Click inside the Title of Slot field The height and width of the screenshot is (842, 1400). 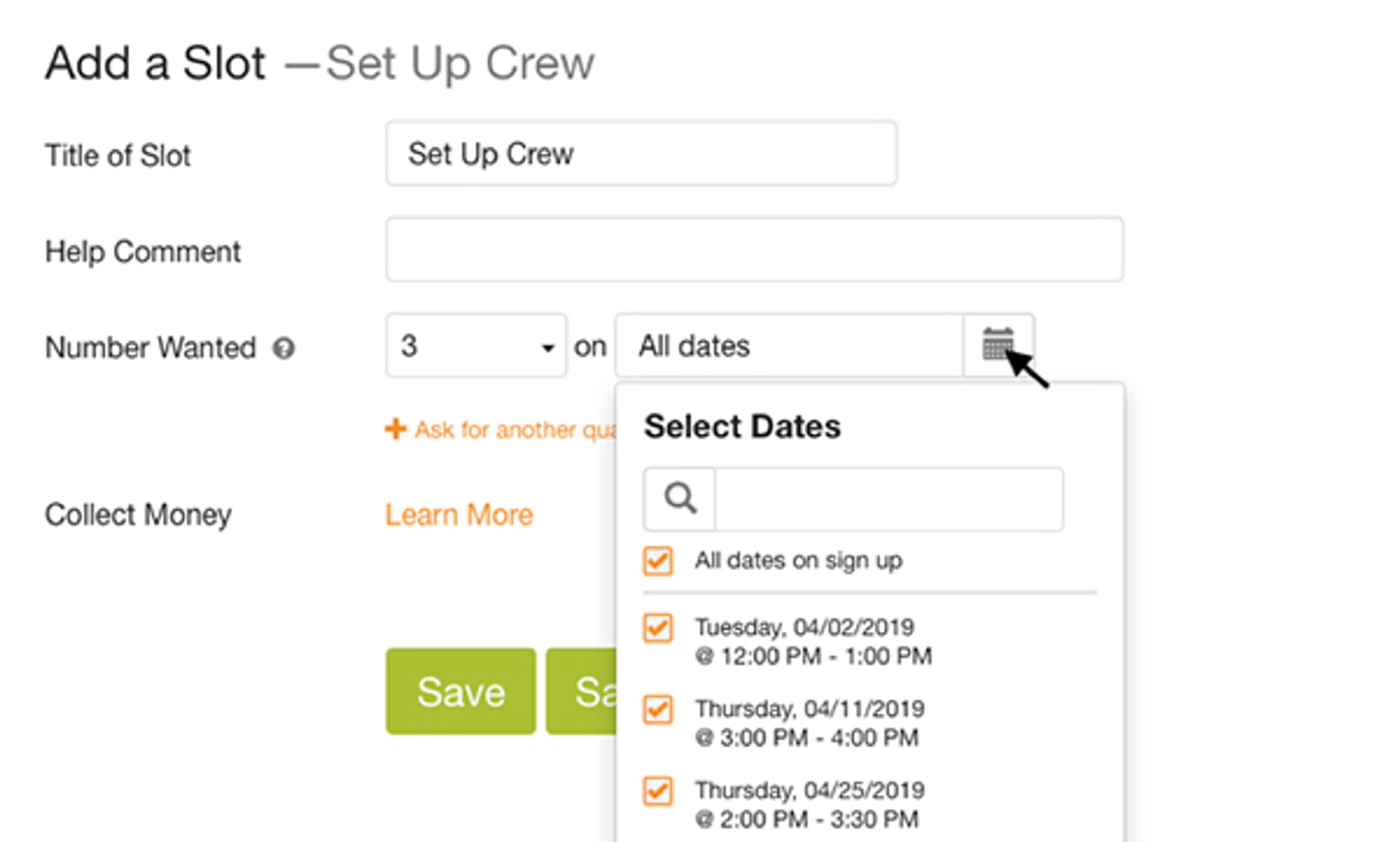click(x=641, y=153)
